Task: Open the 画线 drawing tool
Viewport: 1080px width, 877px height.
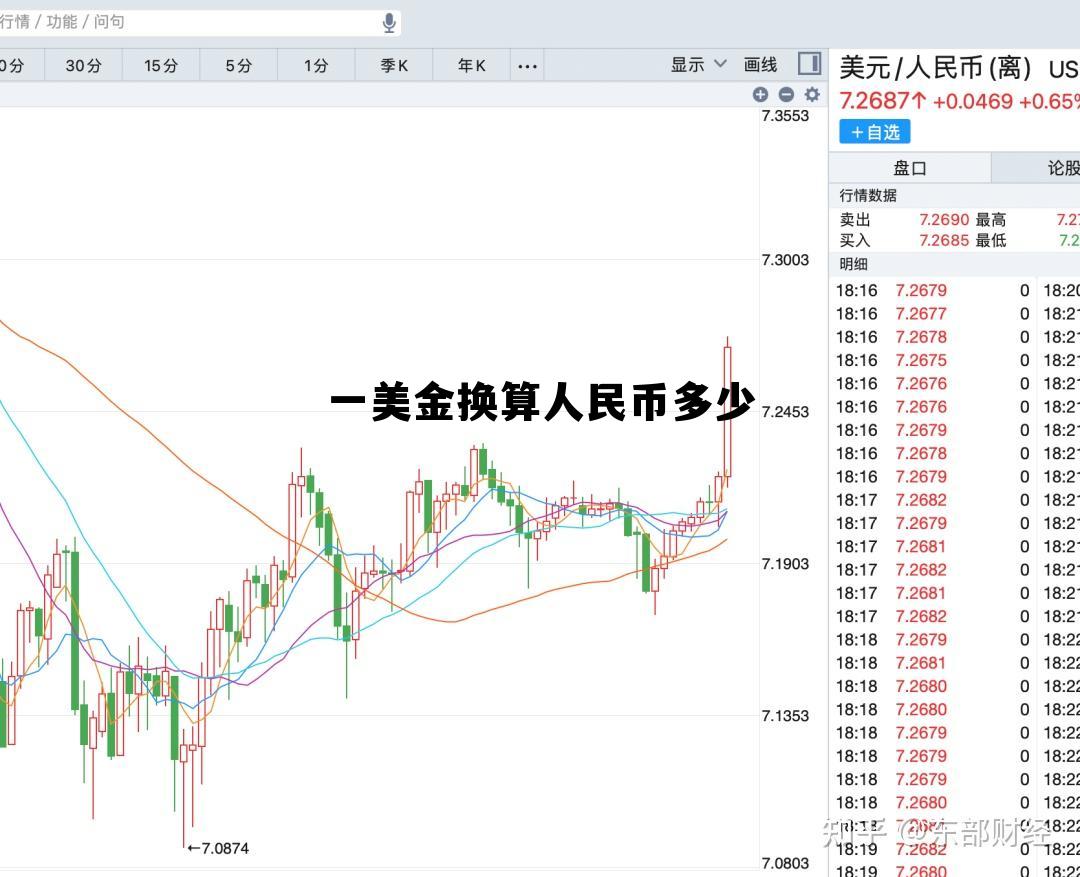Action: (760, 64)
